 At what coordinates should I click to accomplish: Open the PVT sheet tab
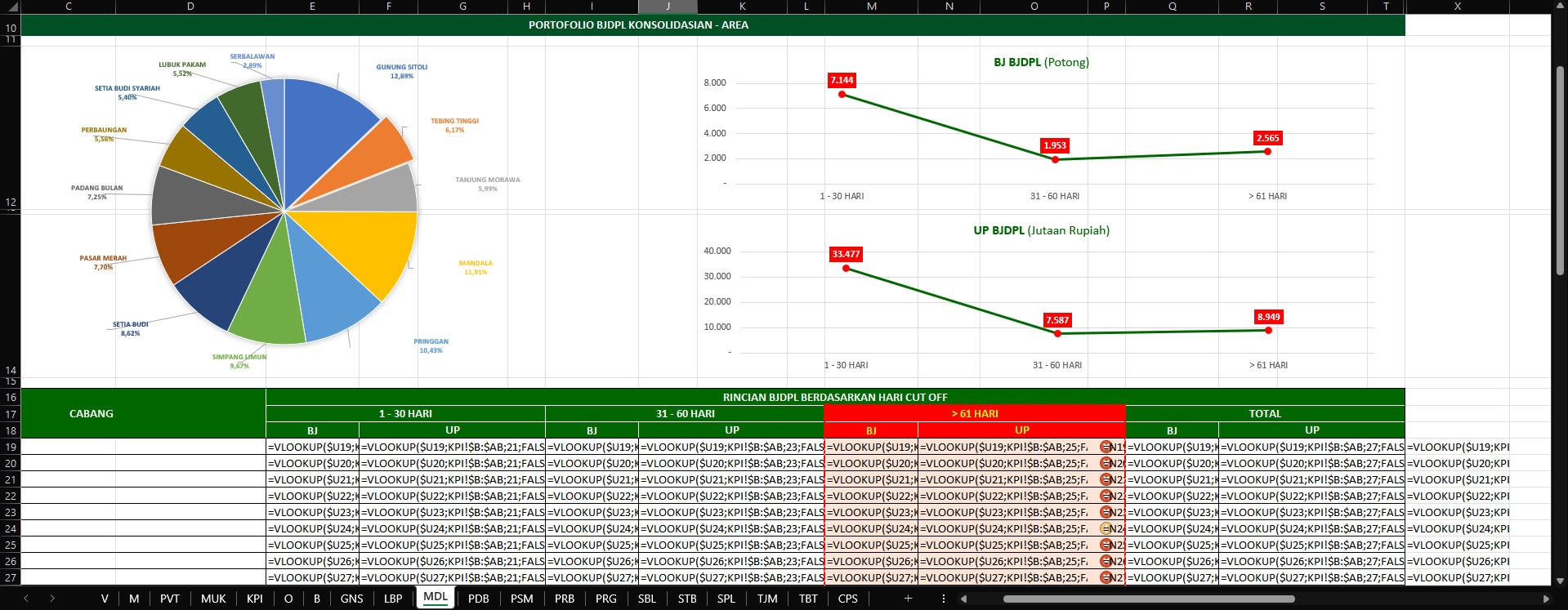(169, 599)
